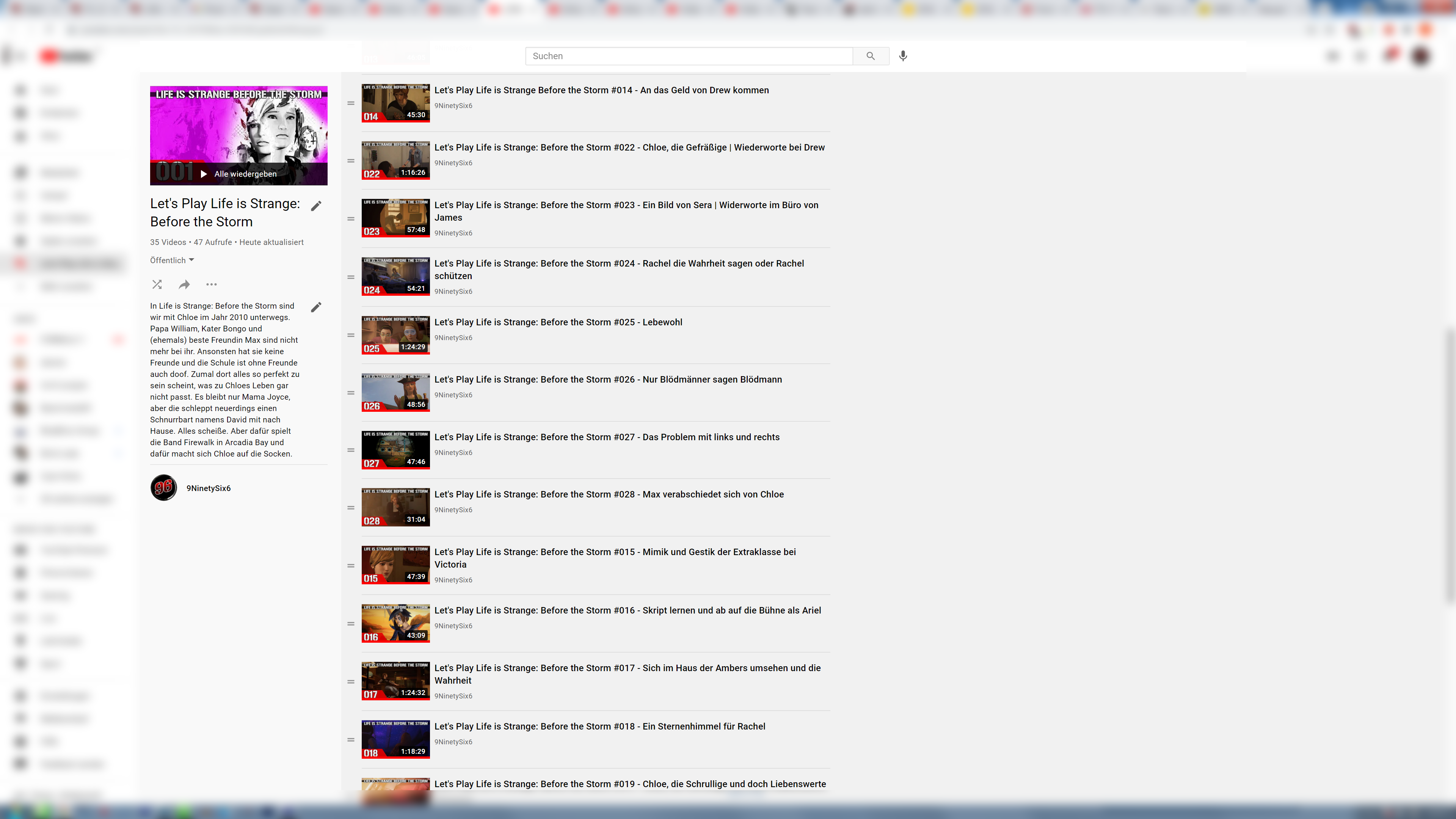Open the Öffentlich visibility dropdown
Image resolution: width=1456 pixels, height=819 pixels.
click(172, 260)
